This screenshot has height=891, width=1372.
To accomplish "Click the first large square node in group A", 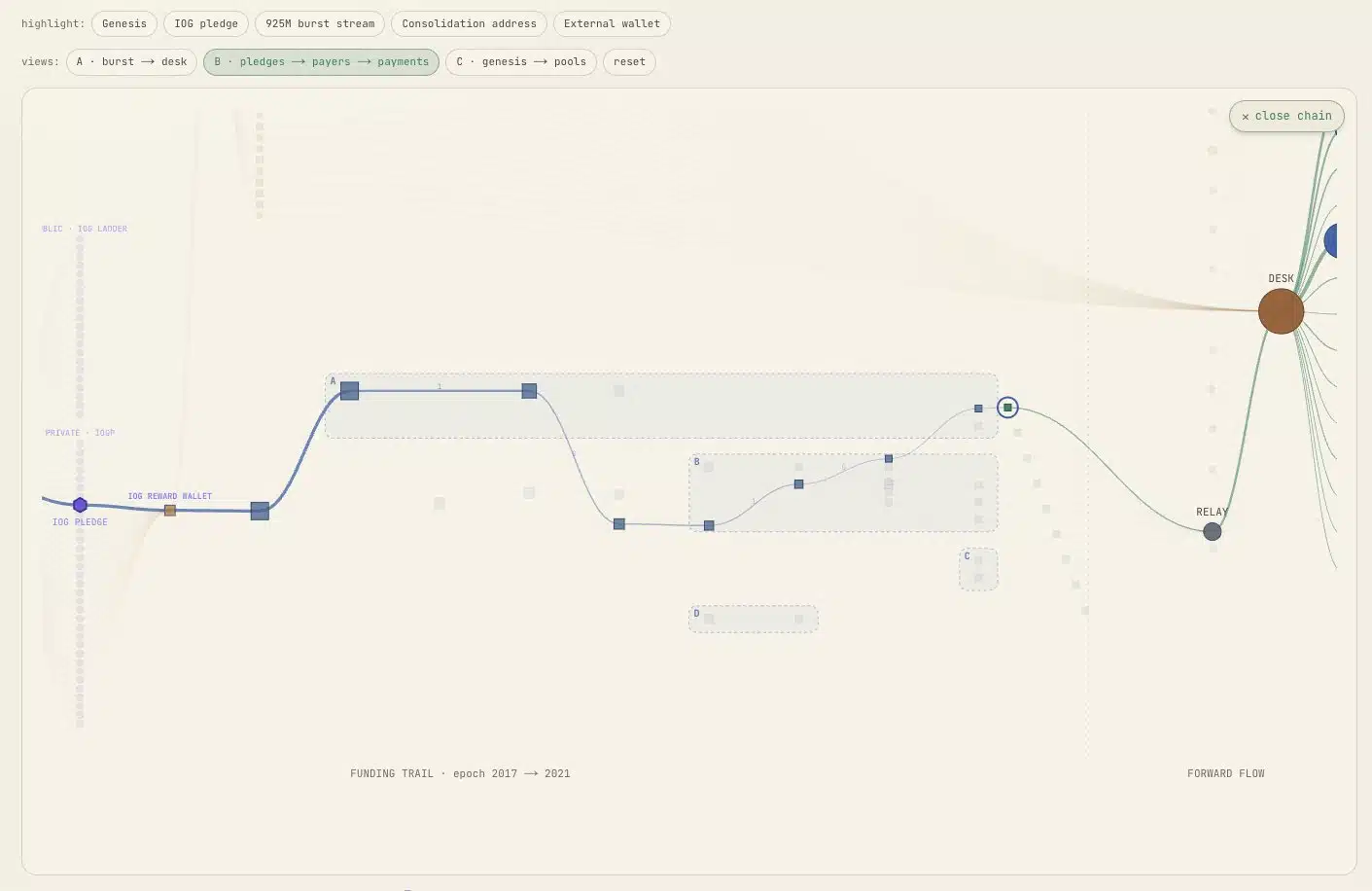I will tap(349, 390).
